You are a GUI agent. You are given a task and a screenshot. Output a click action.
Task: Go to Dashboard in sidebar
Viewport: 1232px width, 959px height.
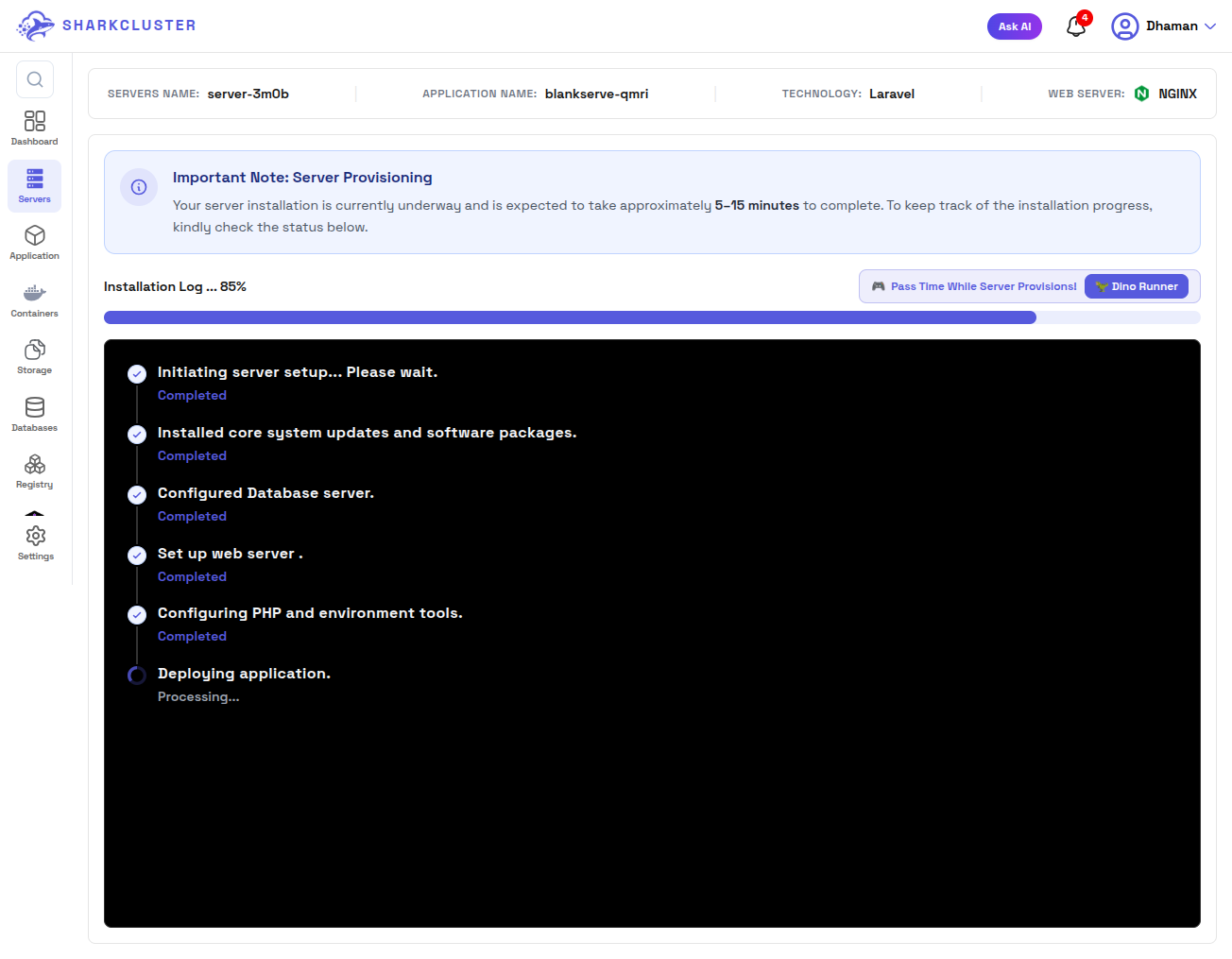[x=35, y=128]
